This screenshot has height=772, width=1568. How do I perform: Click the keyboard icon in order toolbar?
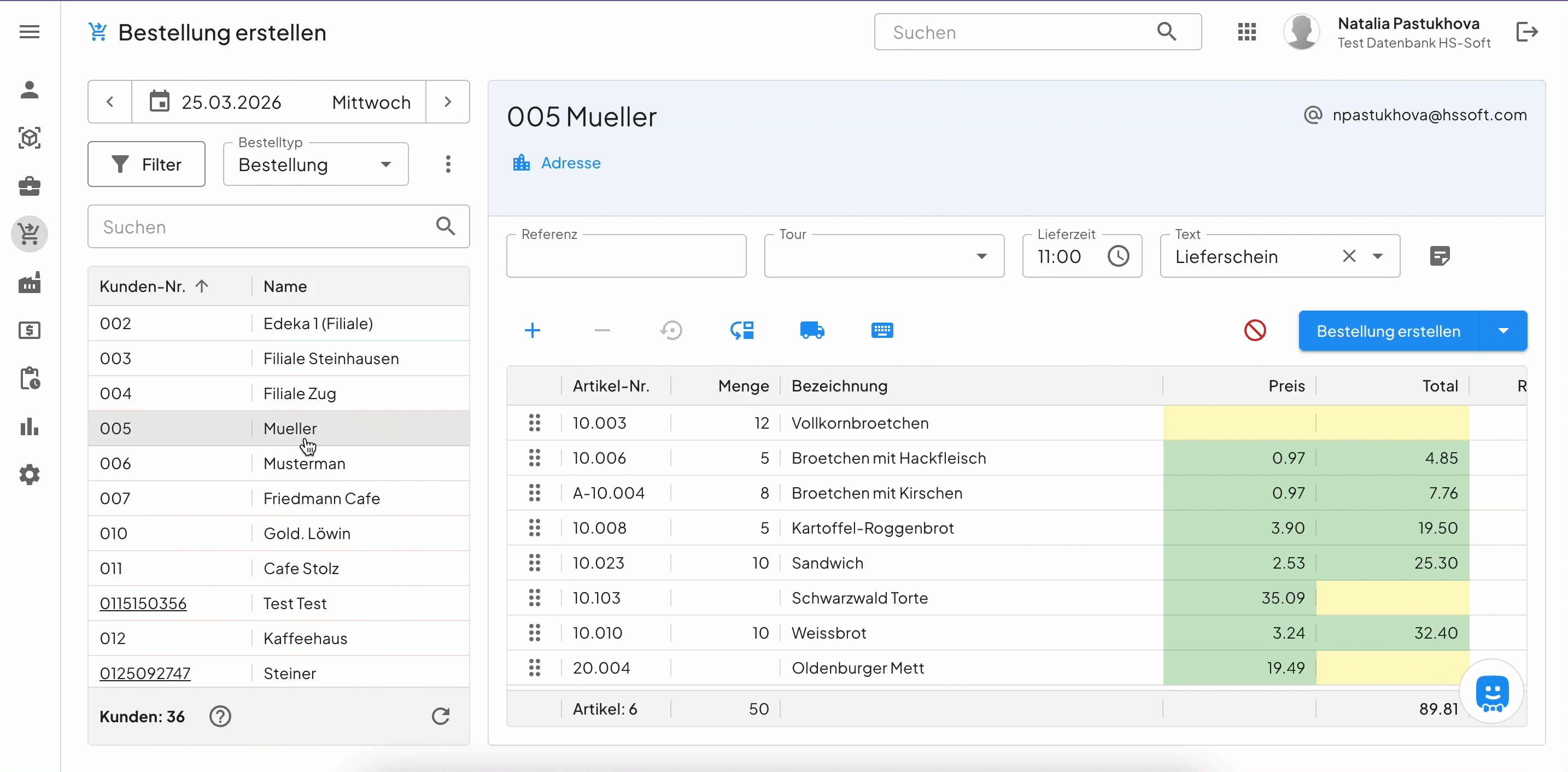coord(881,331)
